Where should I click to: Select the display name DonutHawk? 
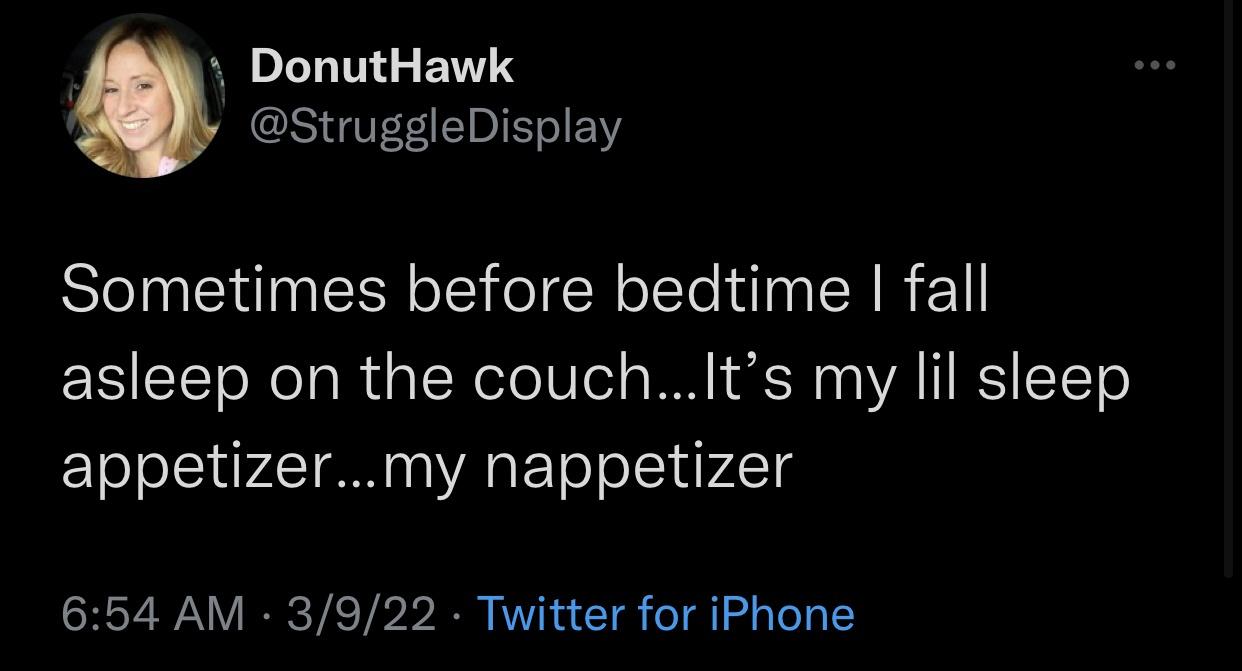coord(380,65)
